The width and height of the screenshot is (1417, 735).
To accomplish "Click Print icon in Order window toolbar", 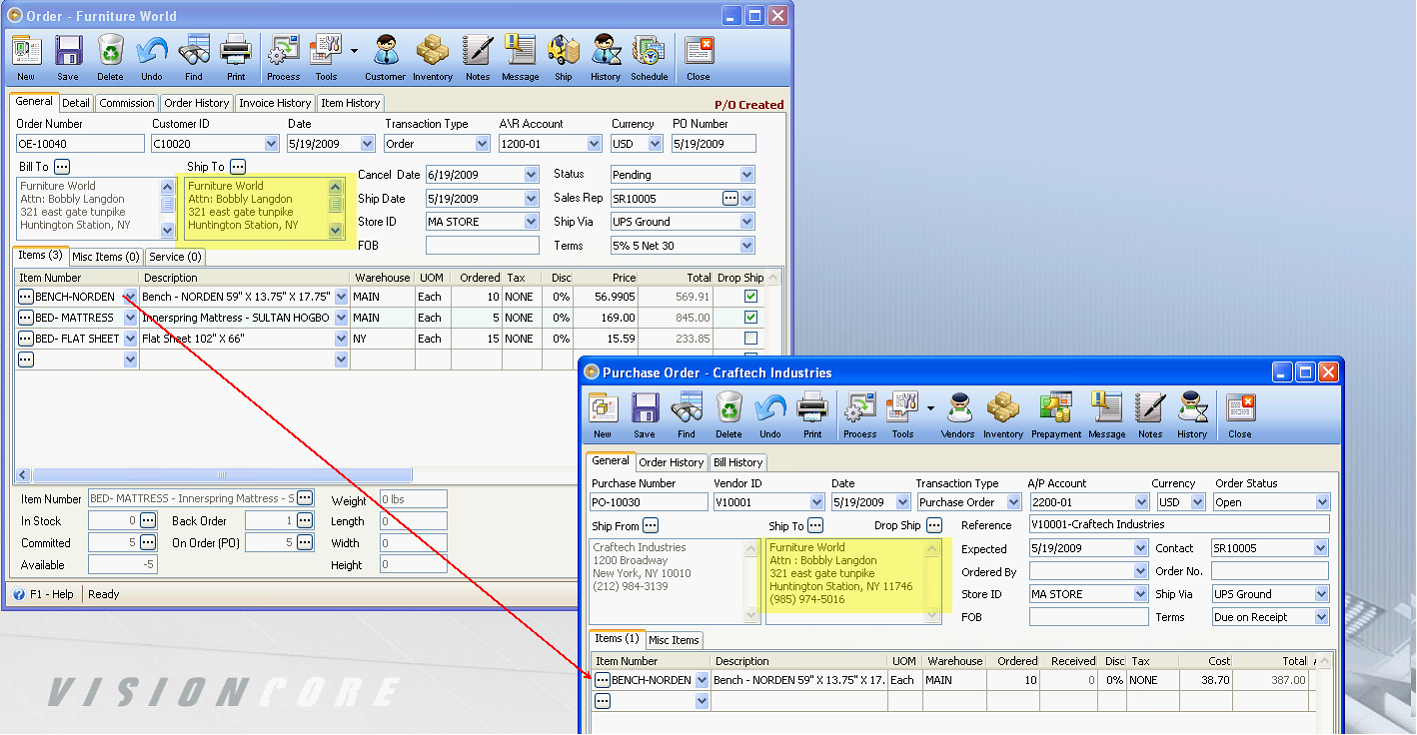I will pyautogui.click(x=236, y=50).
